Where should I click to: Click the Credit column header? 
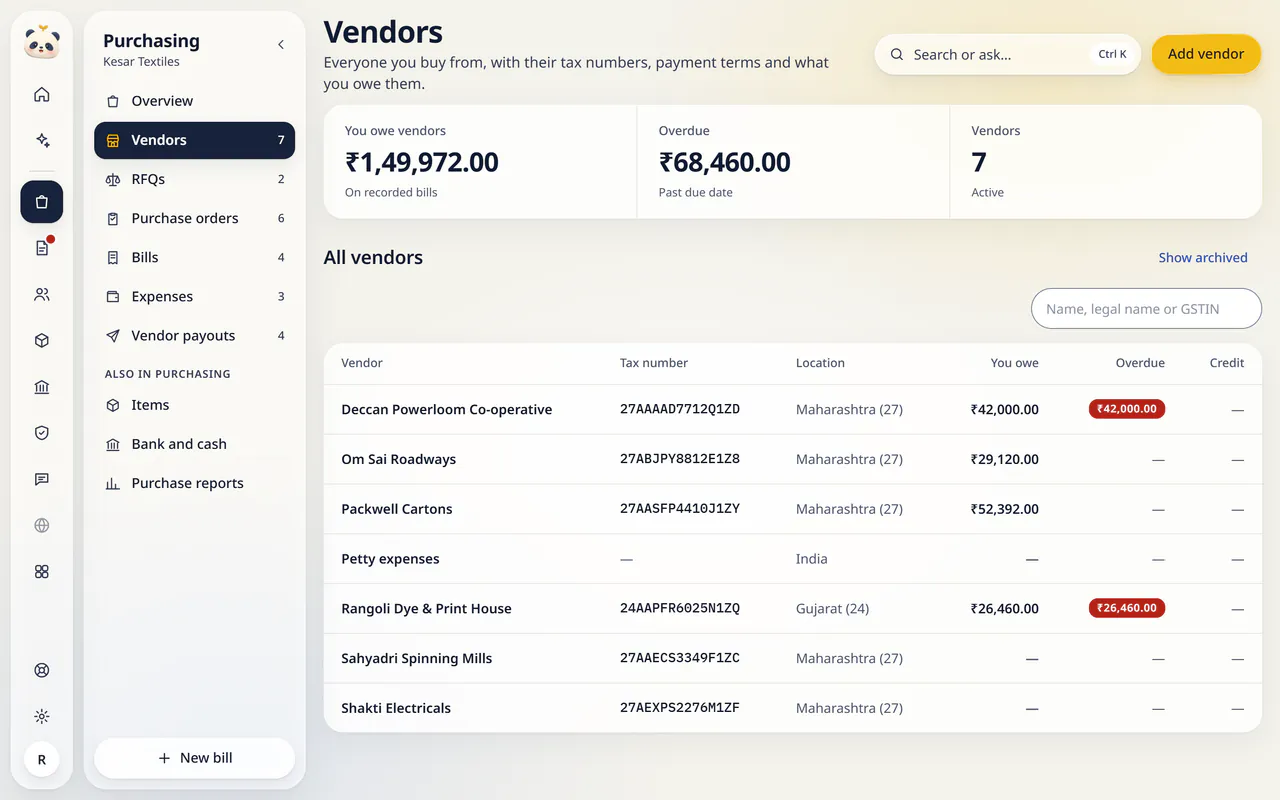[1227, 363]
